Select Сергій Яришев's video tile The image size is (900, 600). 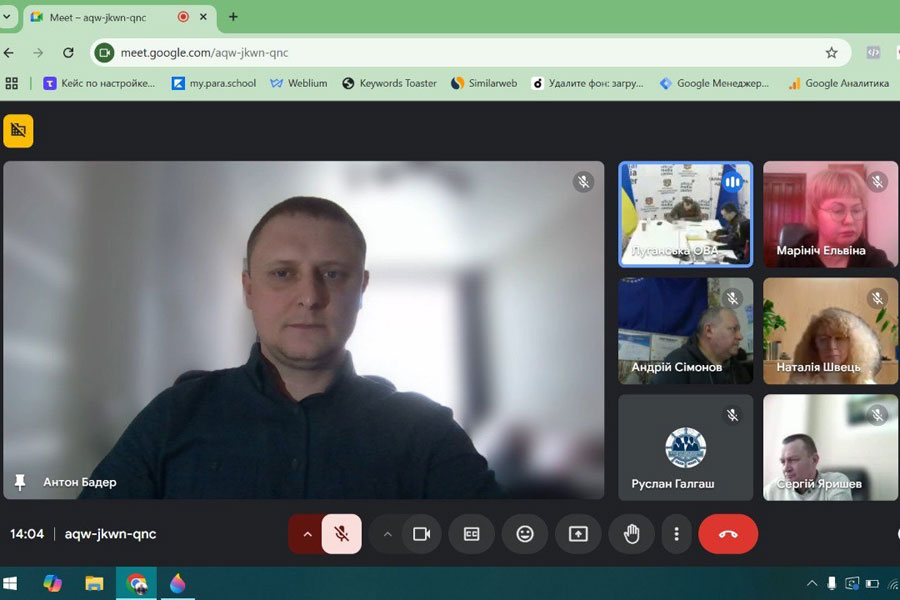(x=830, y=447)
